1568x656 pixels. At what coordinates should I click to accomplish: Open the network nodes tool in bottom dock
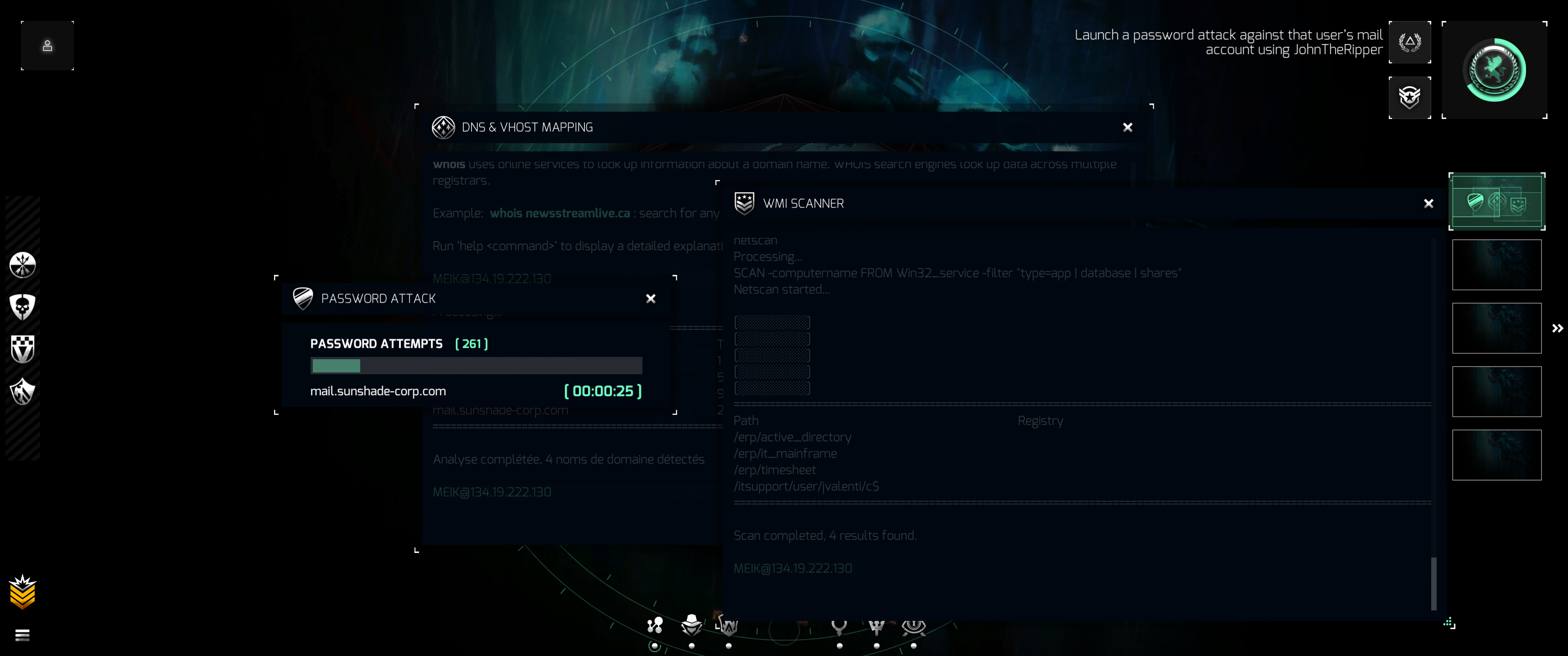(654, 625)
